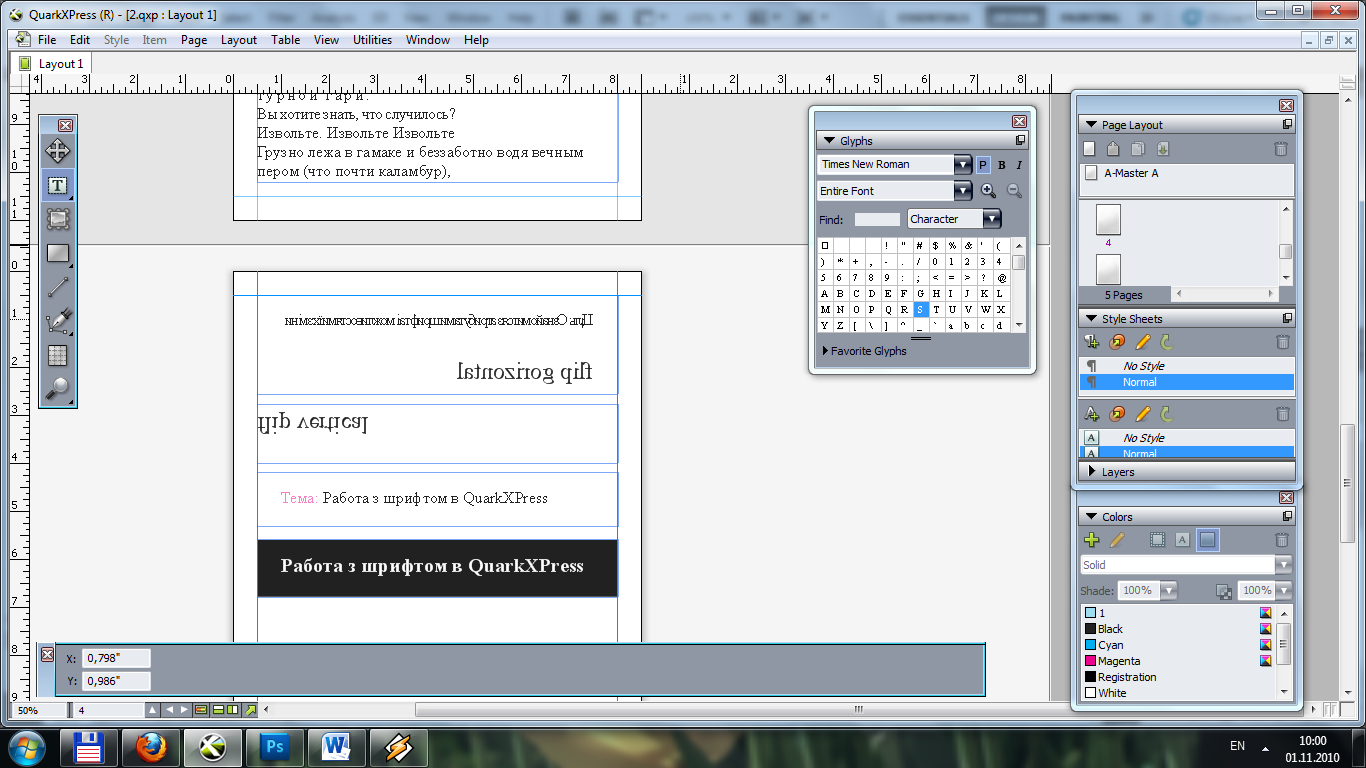Open Times New Roman font dropdown

pos(963,165)
